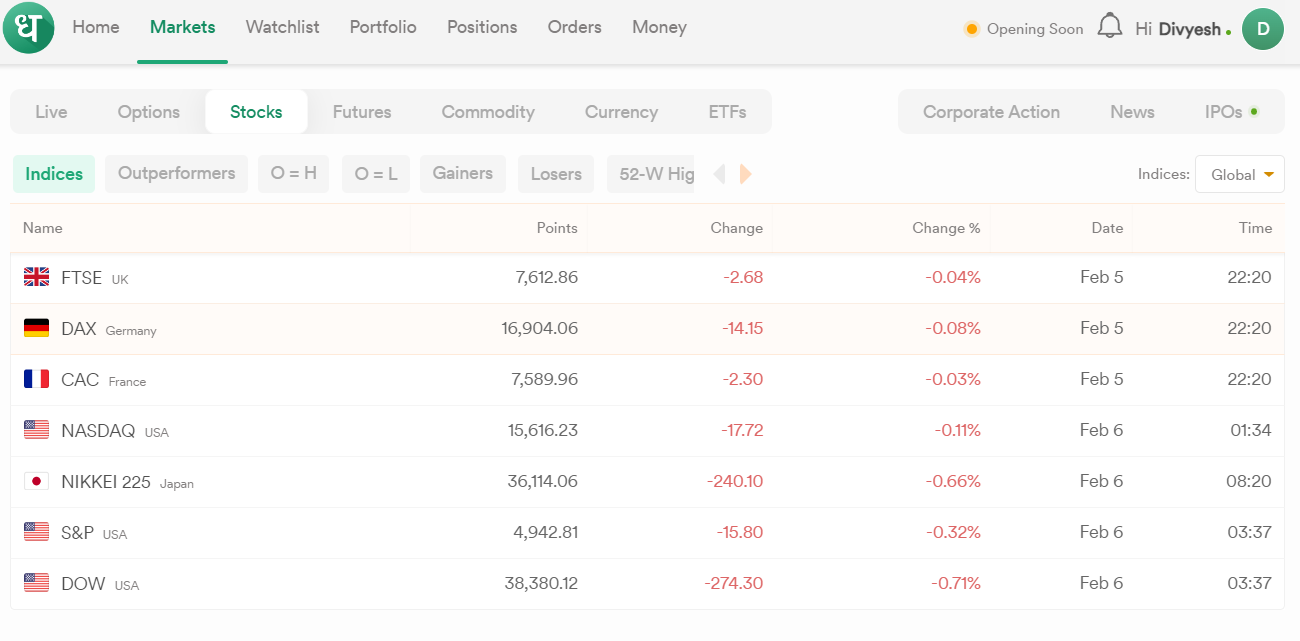Select the Stocks tab

(256, 112)
